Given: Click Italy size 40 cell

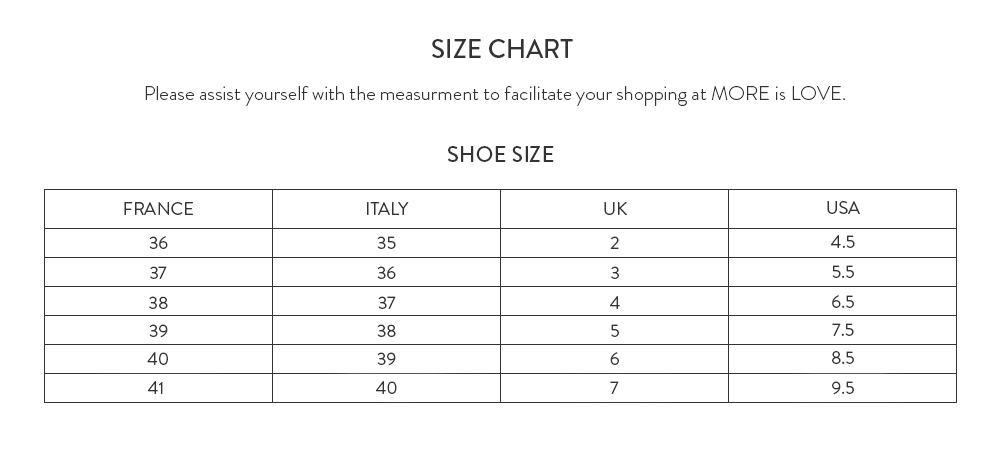Looking at the screenshot, I should [386, 388].
